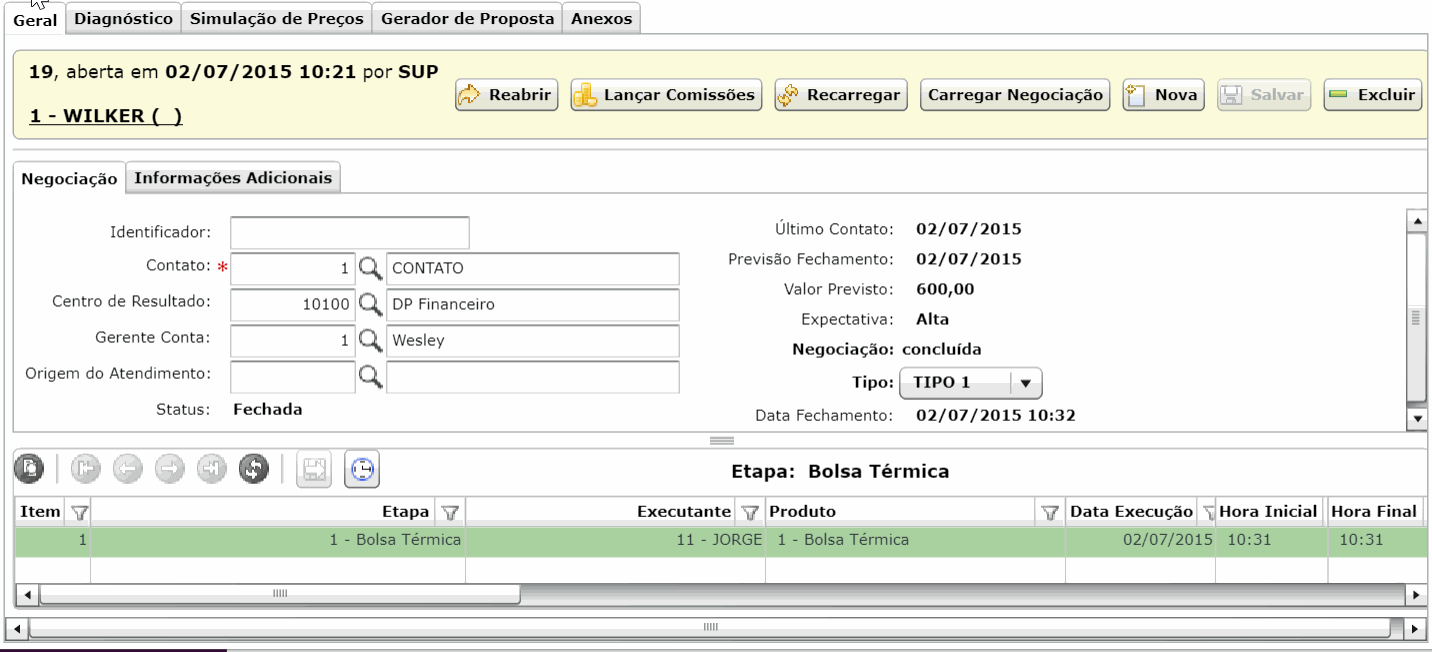
Task: Open the Informações Adicionais tab
Action: pos(233,178)
